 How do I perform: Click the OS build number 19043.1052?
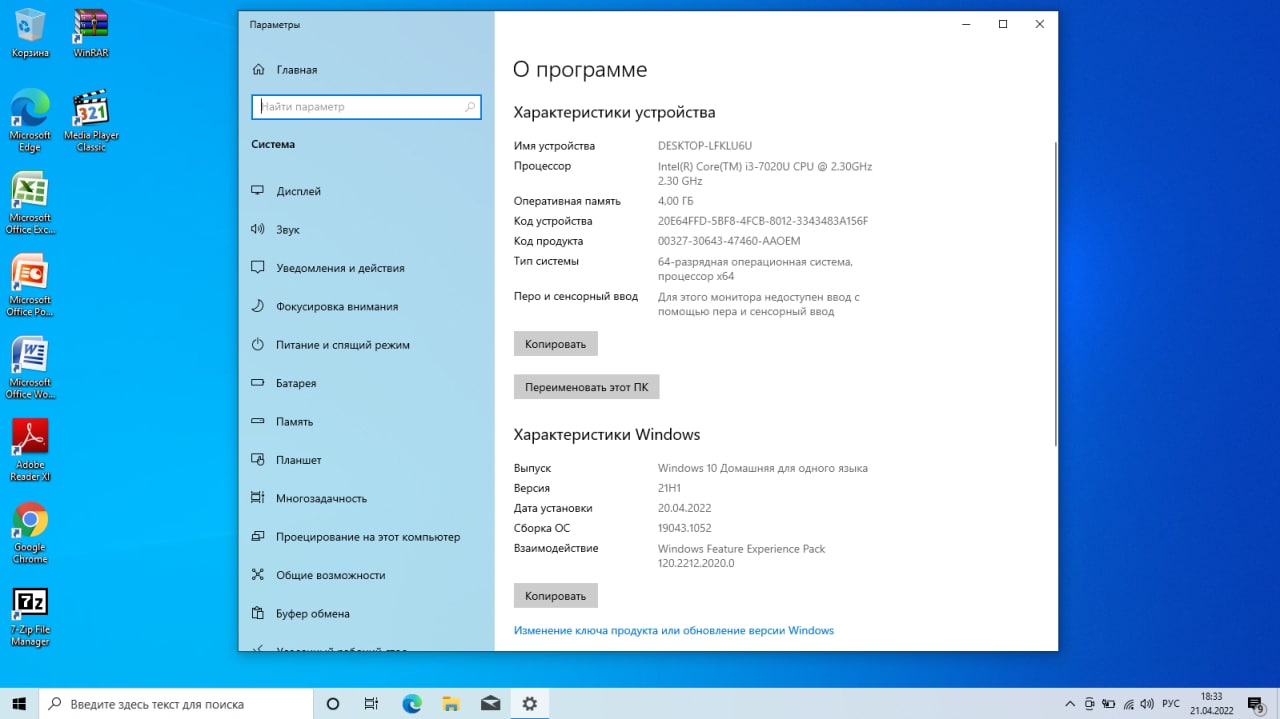[685, 528]
